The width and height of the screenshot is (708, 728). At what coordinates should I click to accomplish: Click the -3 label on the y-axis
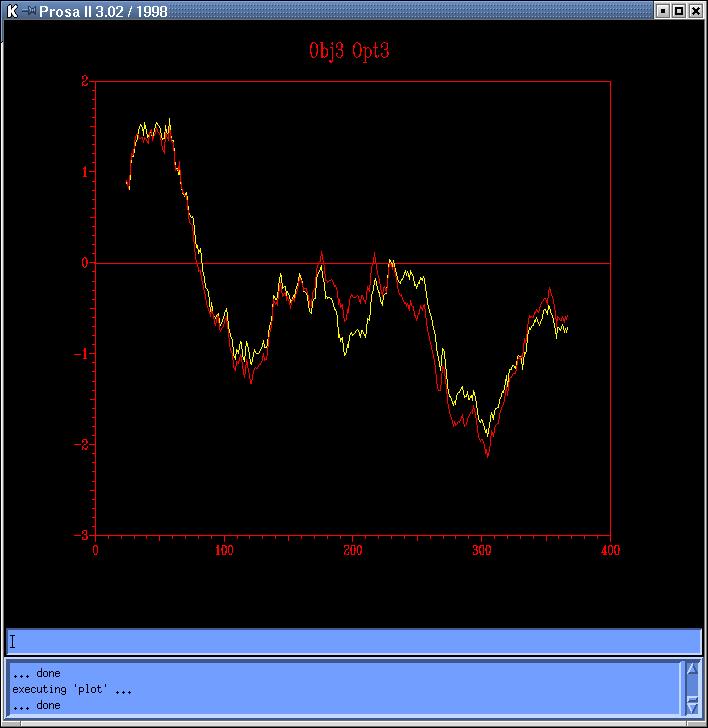click(82, 535)
